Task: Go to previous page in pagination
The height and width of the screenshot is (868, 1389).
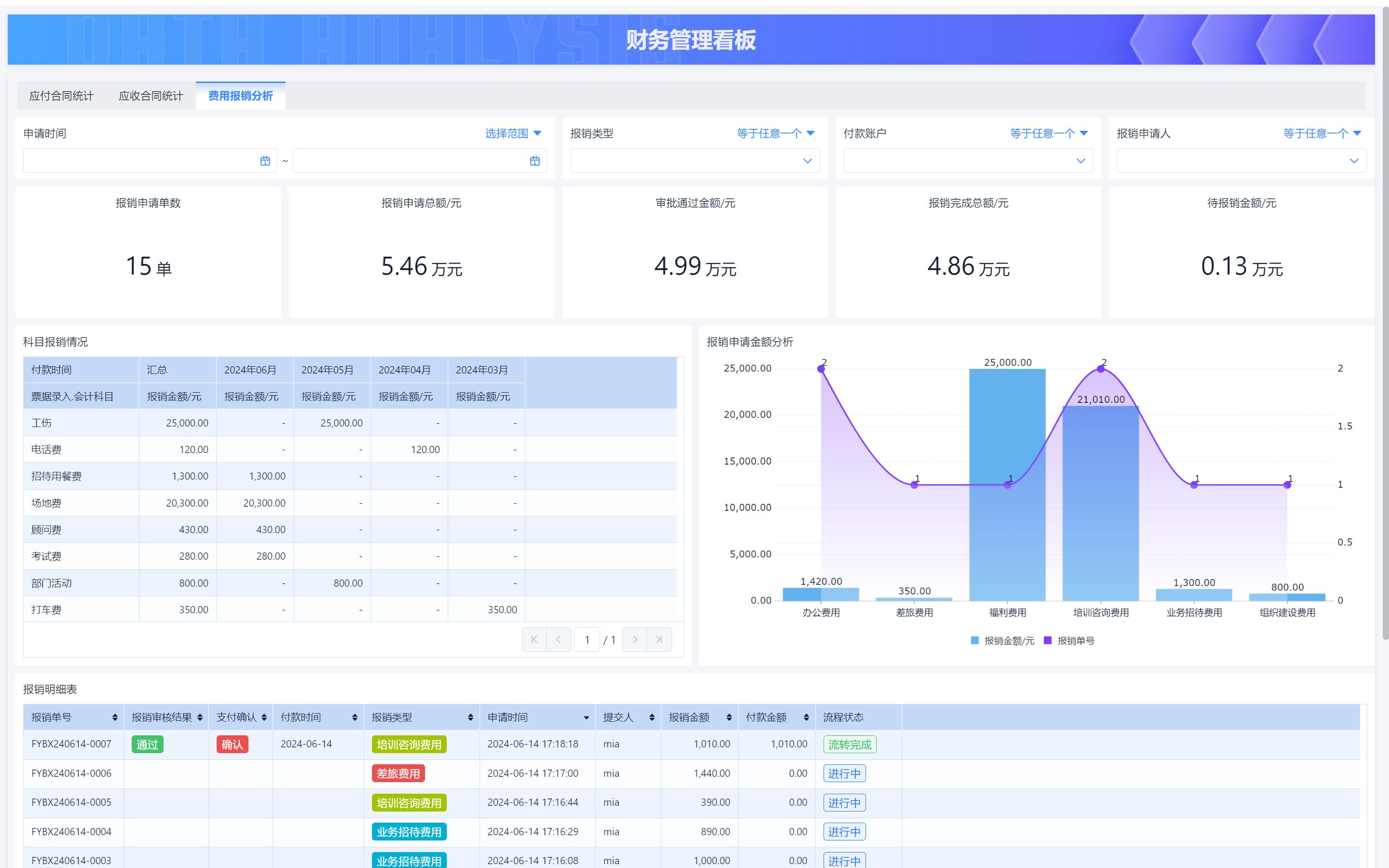Action: pyautogui.click(x=559, y=639)
